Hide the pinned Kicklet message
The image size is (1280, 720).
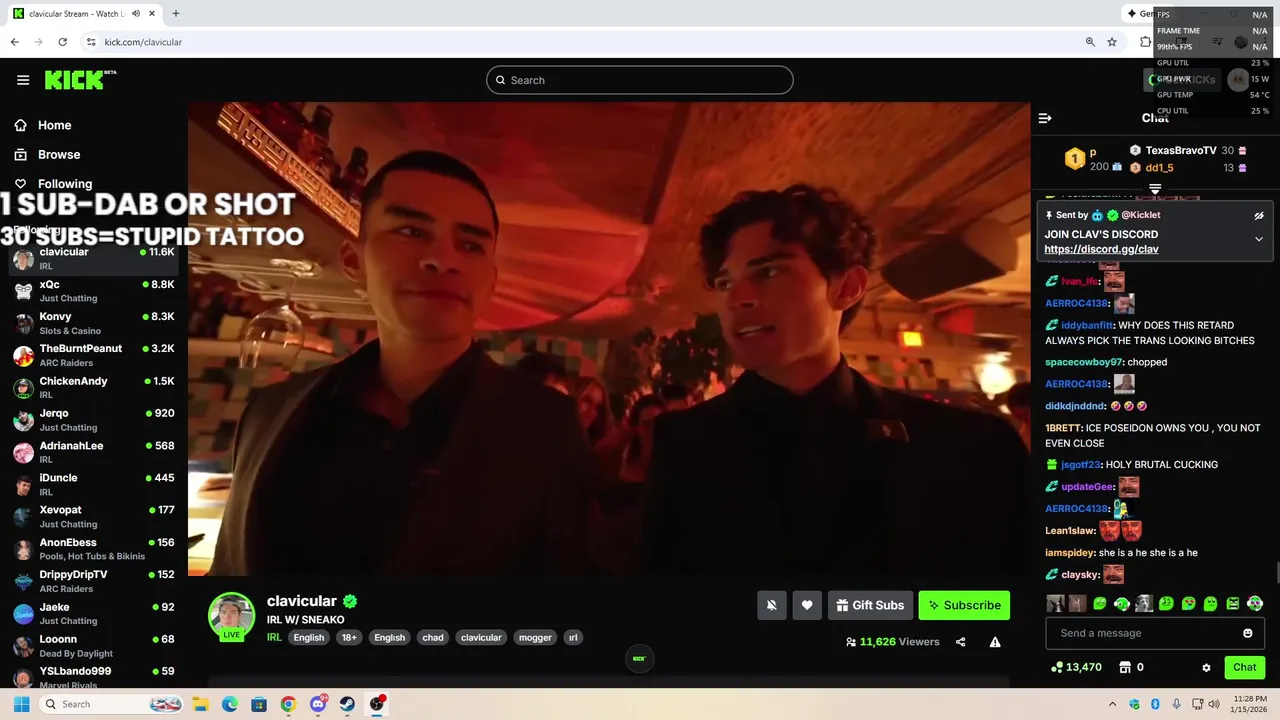(x=1259, y=215)
